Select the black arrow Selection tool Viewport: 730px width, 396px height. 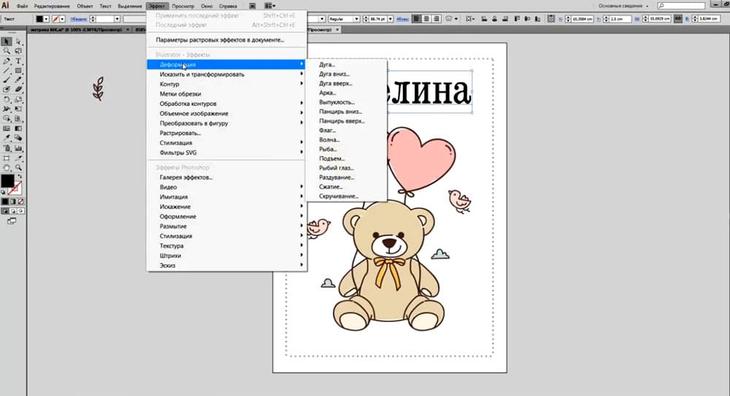point(7,42)
